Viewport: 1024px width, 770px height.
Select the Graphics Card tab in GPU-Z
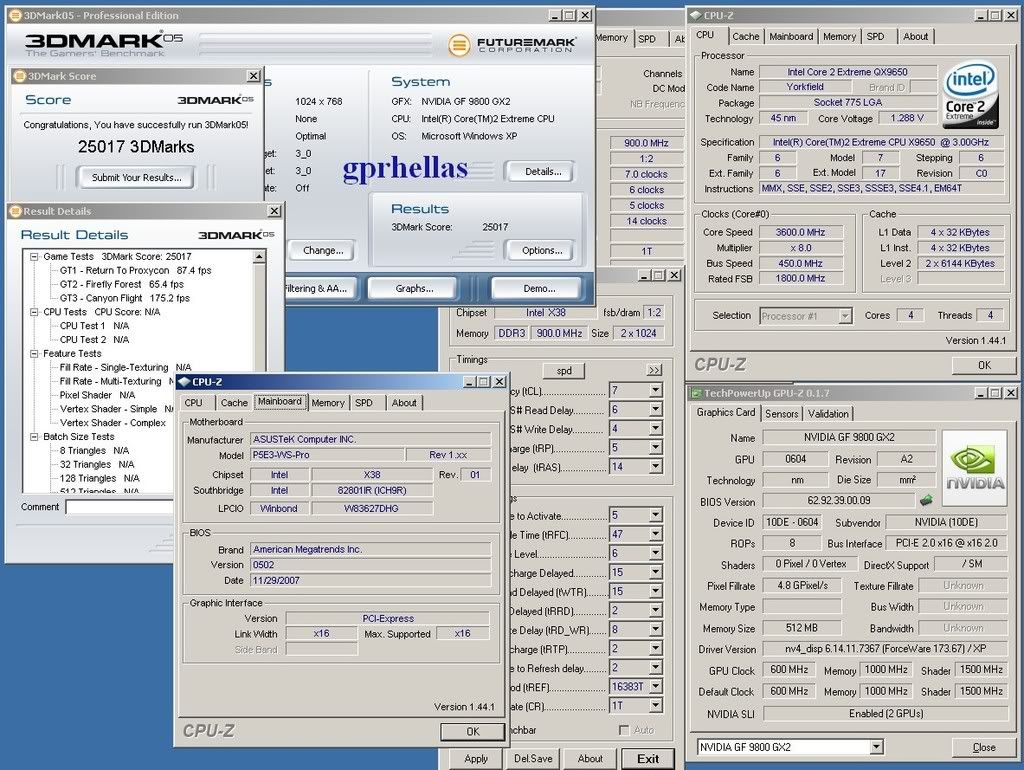pos(726,412)
